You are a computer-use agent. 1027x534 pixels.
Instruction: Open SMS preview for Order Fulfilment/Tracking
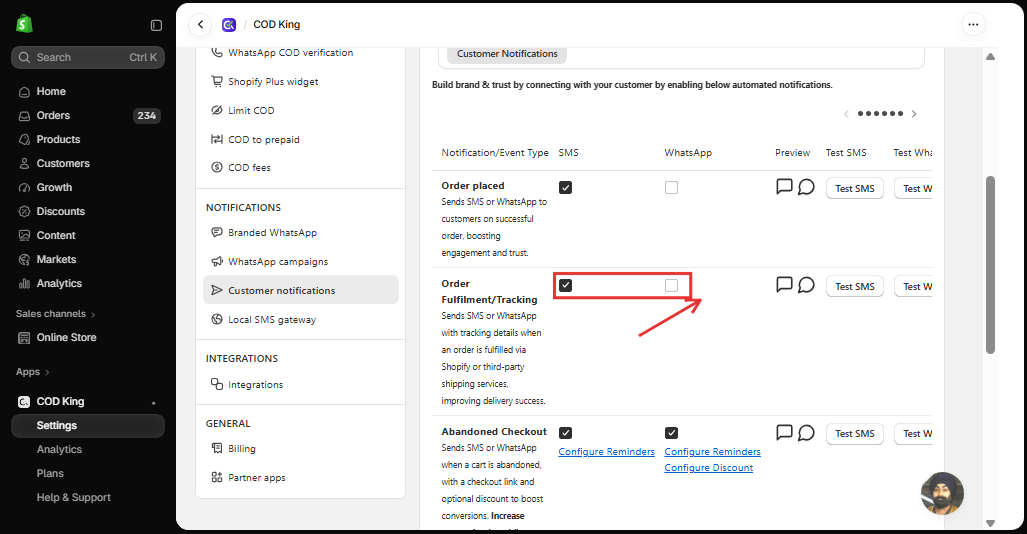click(784, 284)
